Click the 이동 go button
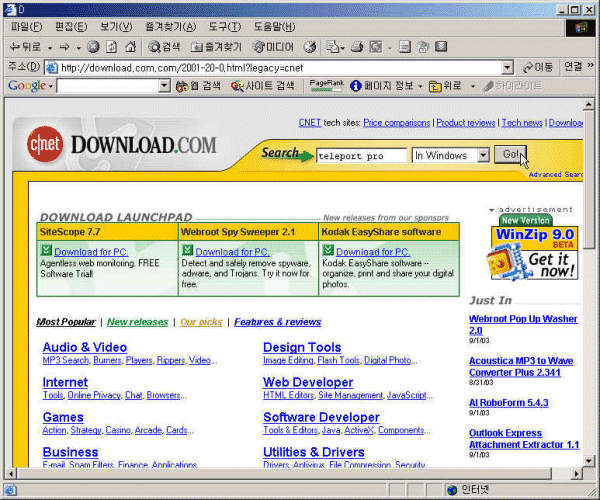This screenshot has height=500, width=600. [x=538, y=68]
